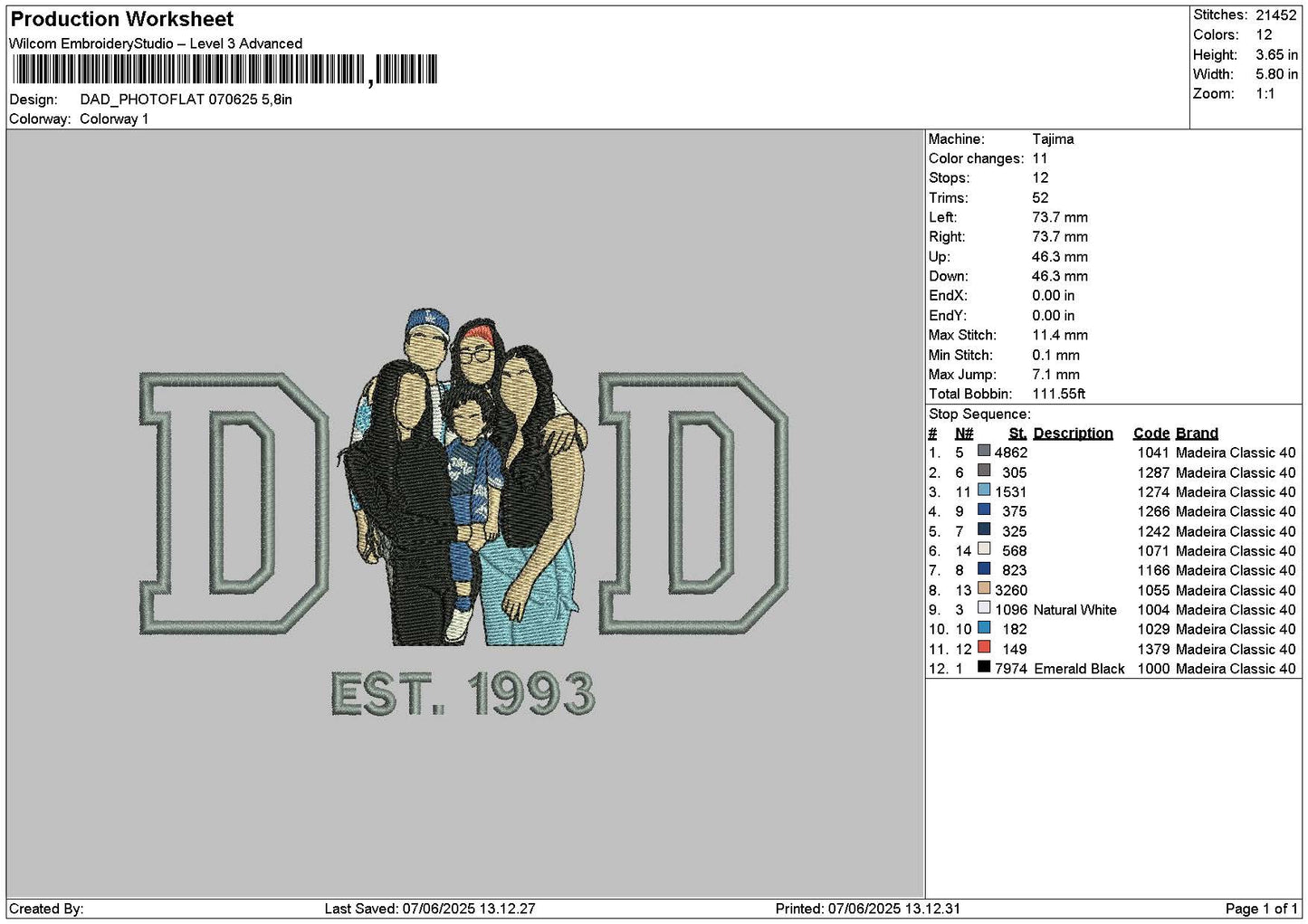Click stitch count 4862 in stop 1

1011,452
